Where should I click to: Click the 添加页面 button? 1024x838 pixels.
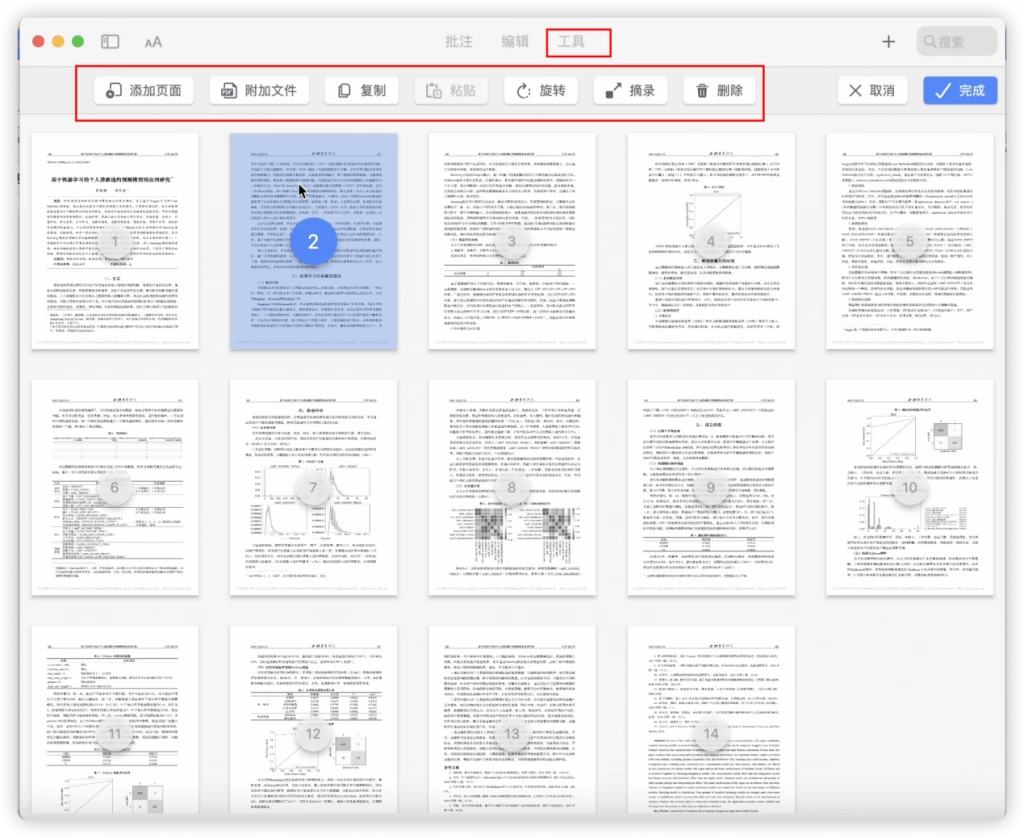tap(144, 91)
